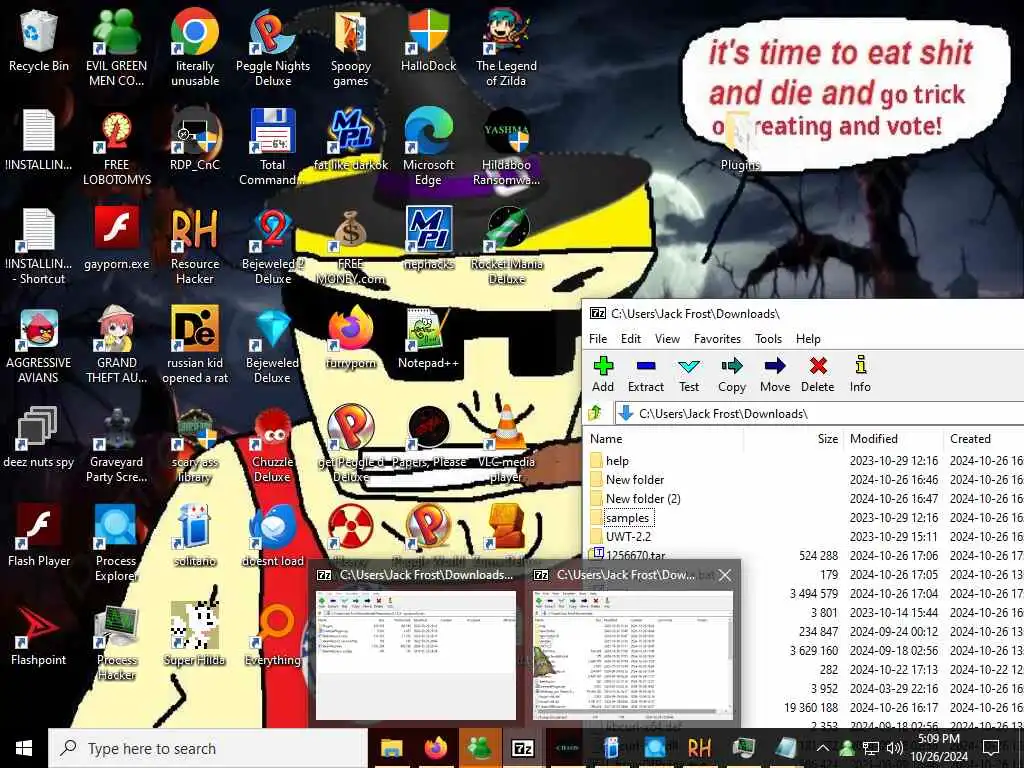Image resolution: width=1024 pixels, height=768 pixels.
Task: Click the Extract toolbar icon
Action: click(646, 374)
